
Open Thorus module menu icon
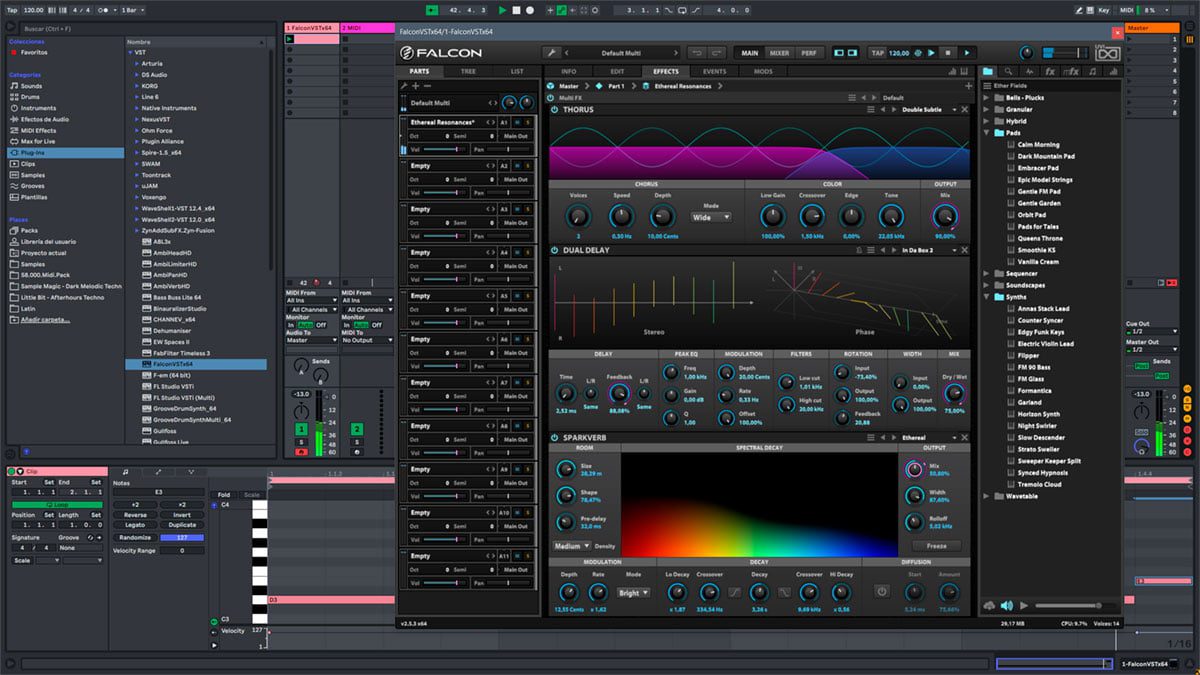(x=869, y=109)
